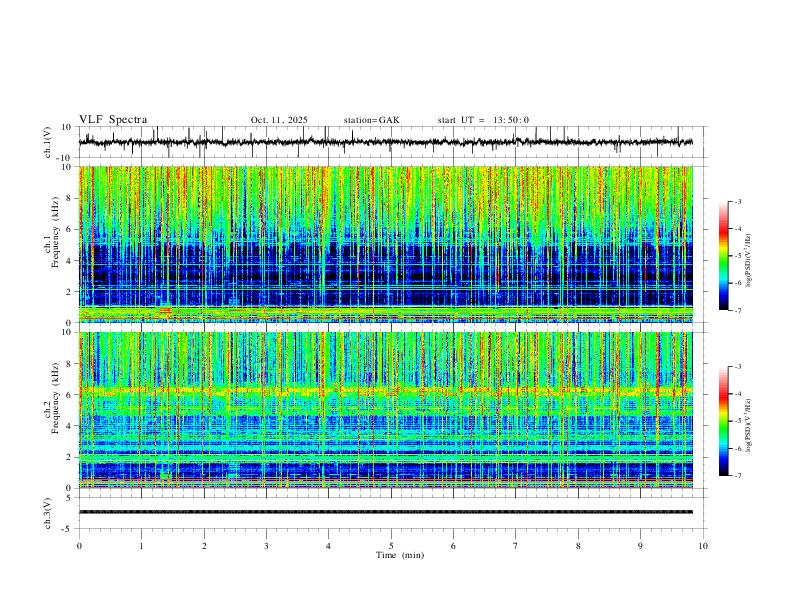Click the 'ch.3(V)' axis label

click(x=48, y=513)
